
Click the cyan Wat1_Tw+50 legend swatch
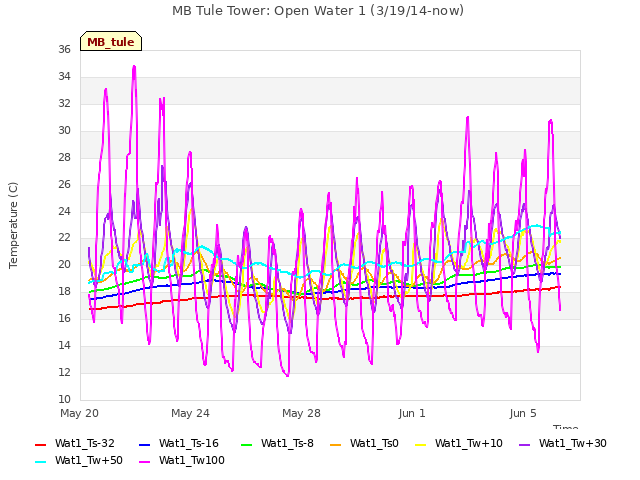click(x=41, y=462)
